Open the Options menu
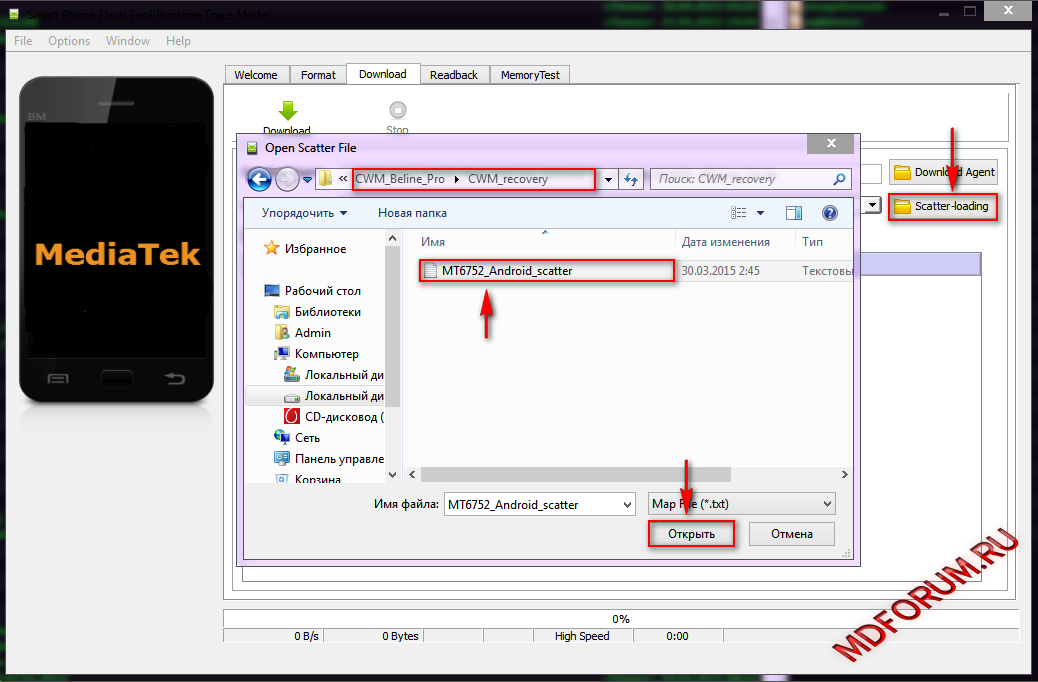The width and height of the screenshot is (1038, 682). 69,41
